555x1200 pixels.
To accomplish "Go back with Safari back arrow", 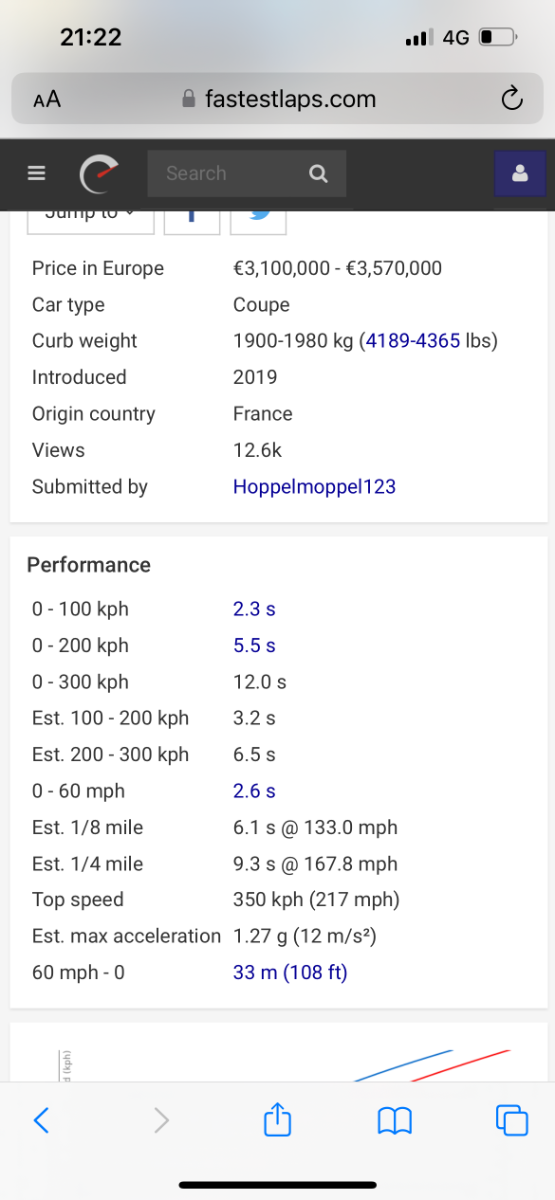I will click(x=41, y=1120).
